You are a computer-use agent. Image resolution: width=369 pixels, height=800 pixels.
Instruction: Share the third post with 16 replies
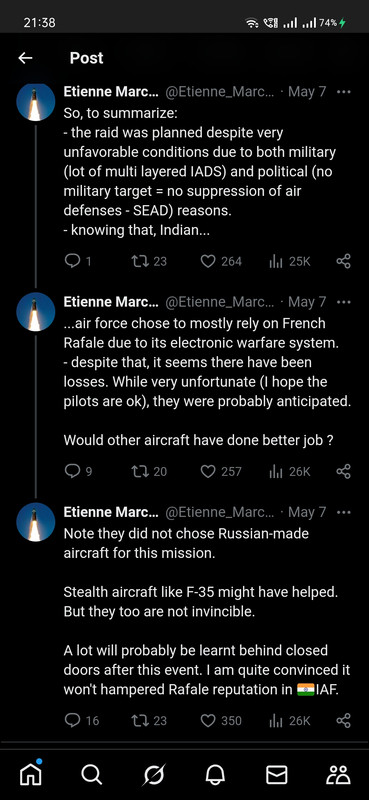click(343, 720)
